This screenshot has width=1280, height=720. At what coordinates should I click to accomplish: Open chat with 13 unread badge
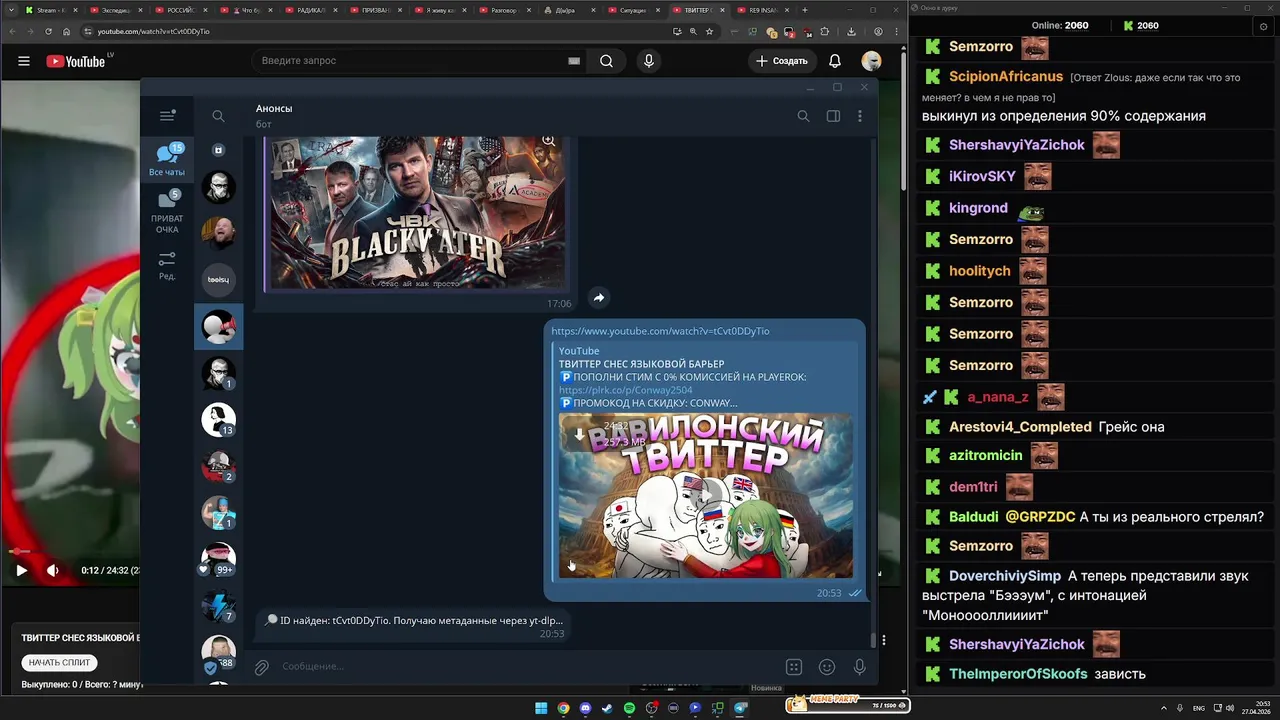click(x=218, y=420)
